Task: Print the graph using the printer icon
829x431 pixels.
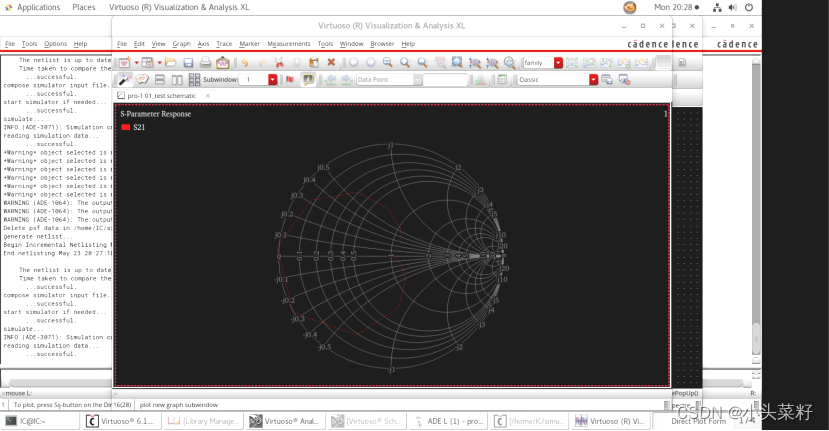Action: pos(205,62)
